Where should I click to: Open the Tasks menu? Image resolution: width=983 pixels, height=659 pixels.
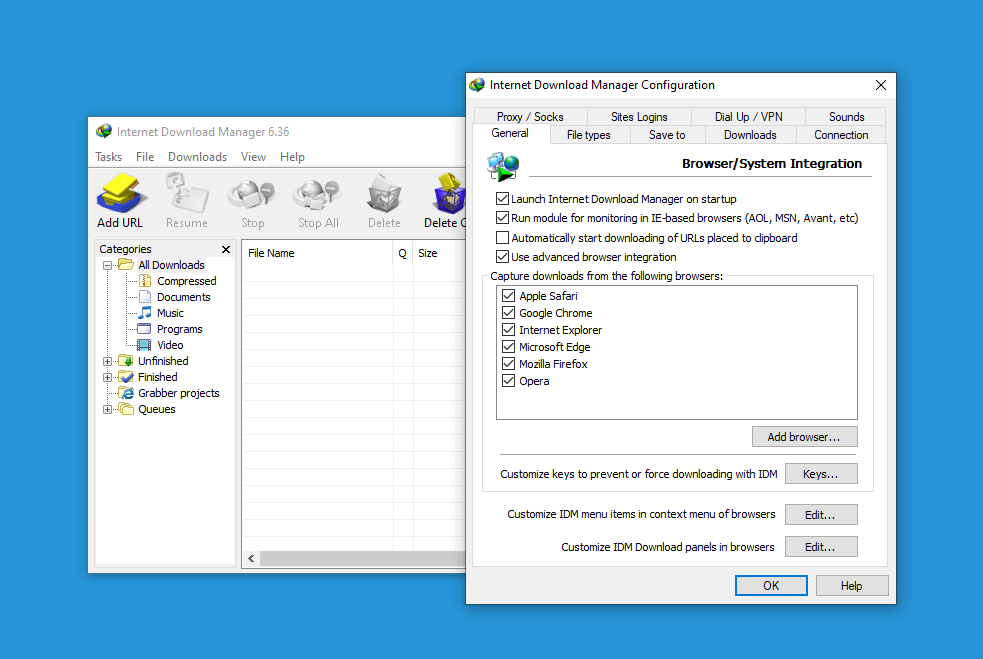tap(108, 157)
